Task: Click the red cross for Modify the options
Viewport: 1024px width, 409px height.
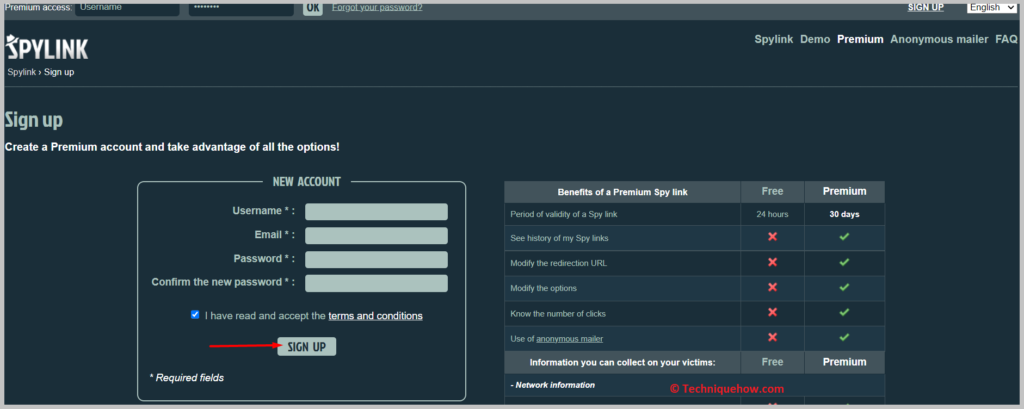Action: pos(773,287)
